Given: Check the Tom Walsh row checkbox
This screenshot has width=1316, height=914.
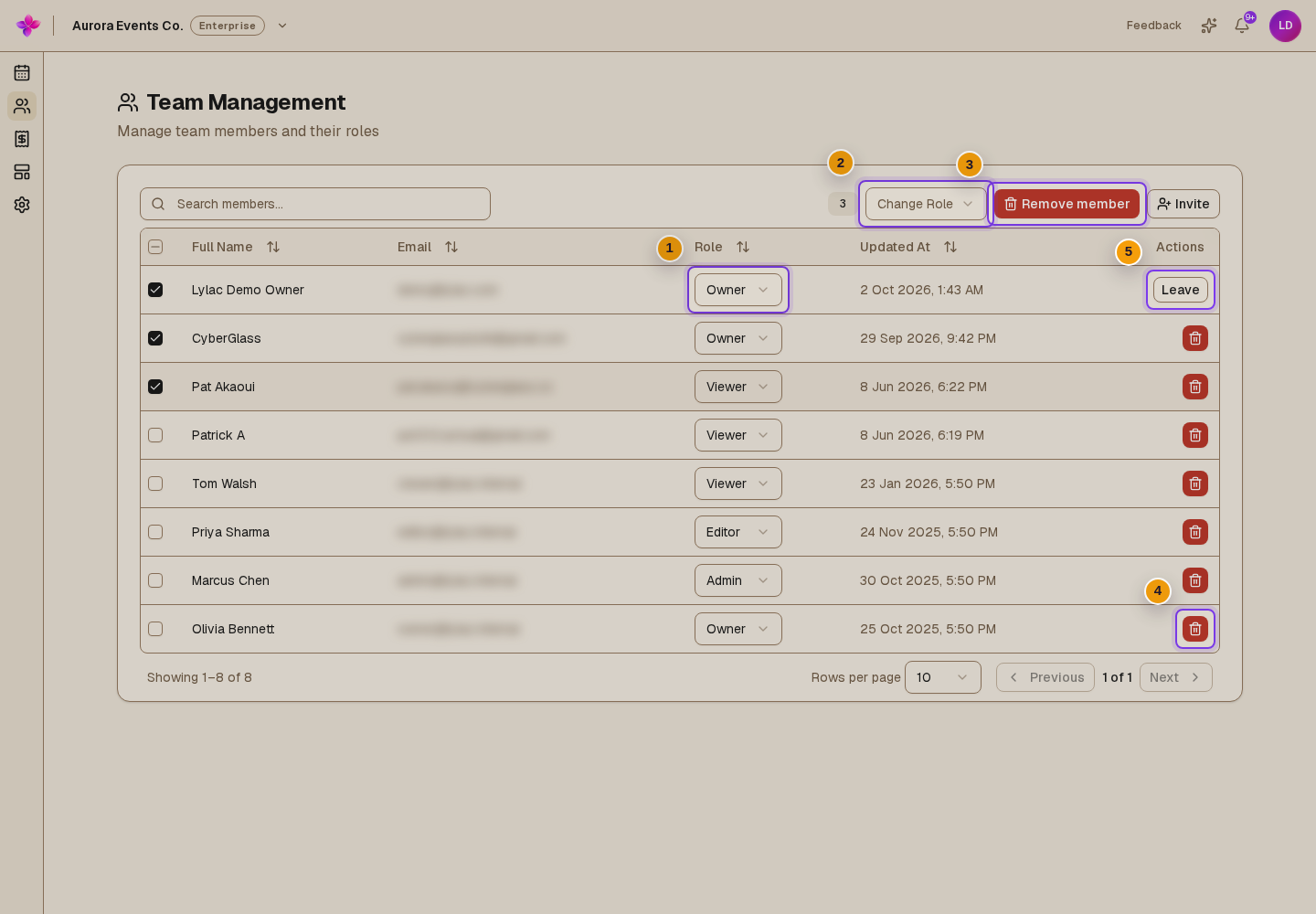Looking at the screenshot, I should click(155, 484).
